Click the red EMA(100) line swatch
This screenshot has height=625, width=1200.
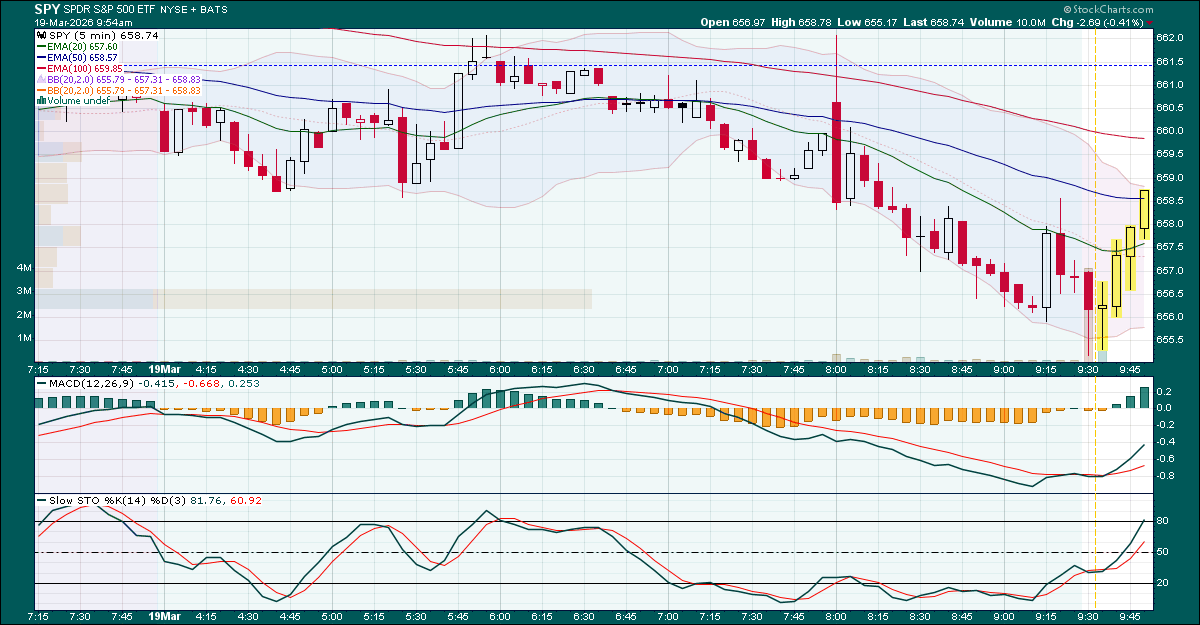point(41,68)
